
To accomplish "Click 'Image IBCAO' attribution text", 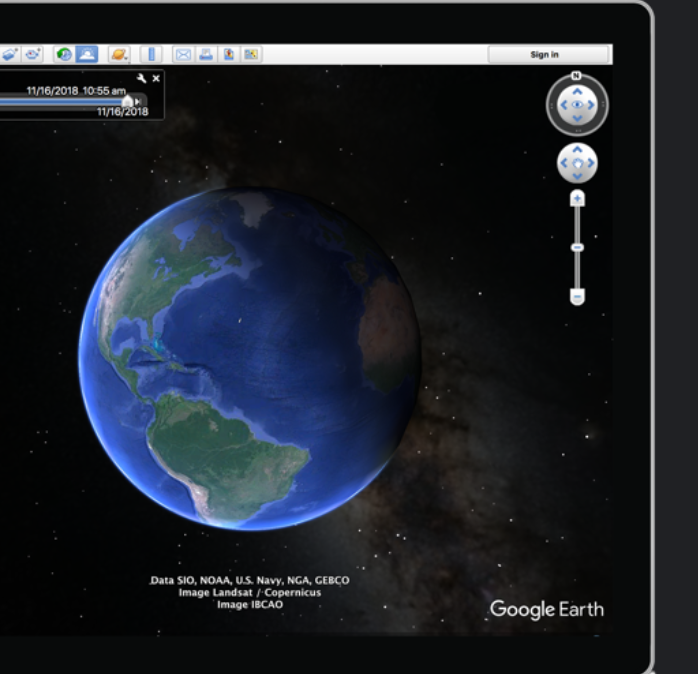I will click(x=250, y=605).
